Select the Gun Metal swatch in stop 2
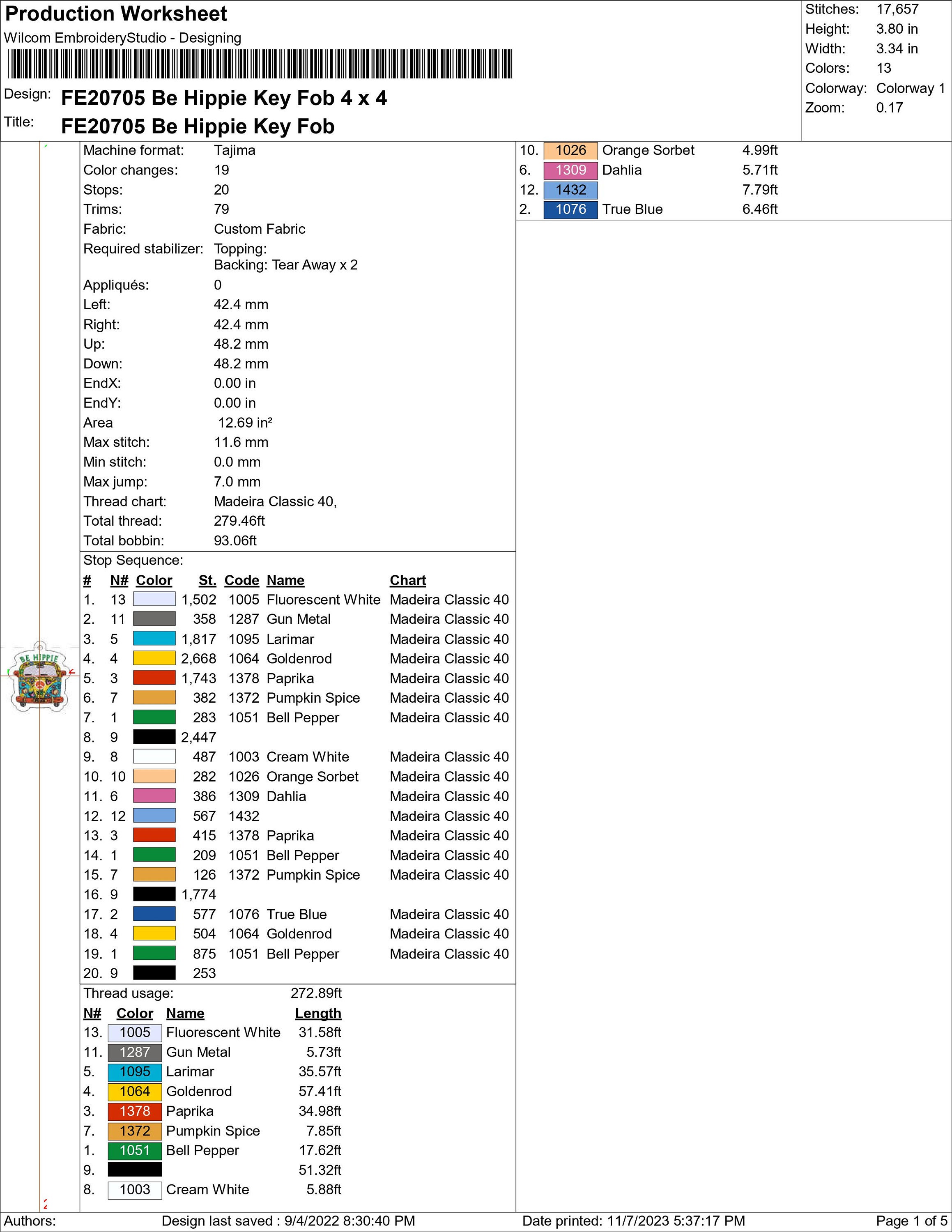 pos(154,619)
